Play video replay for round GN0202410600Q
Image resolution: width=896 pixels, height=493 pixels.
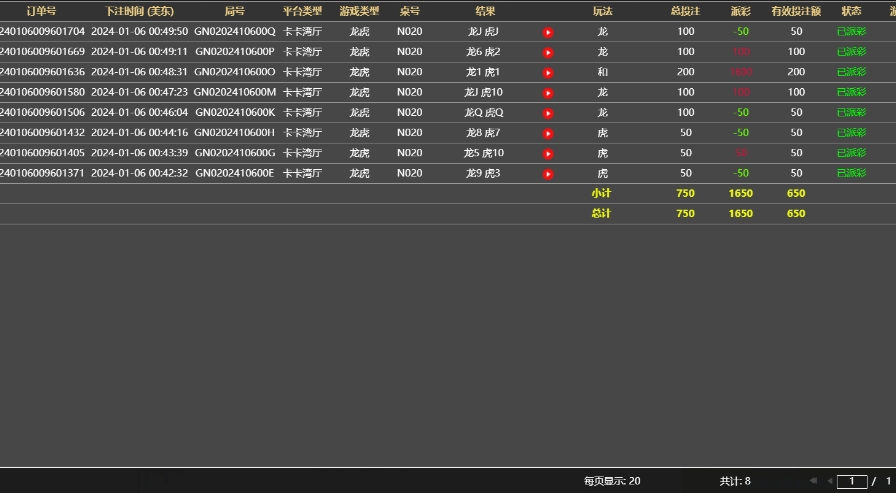pos(548,33)
